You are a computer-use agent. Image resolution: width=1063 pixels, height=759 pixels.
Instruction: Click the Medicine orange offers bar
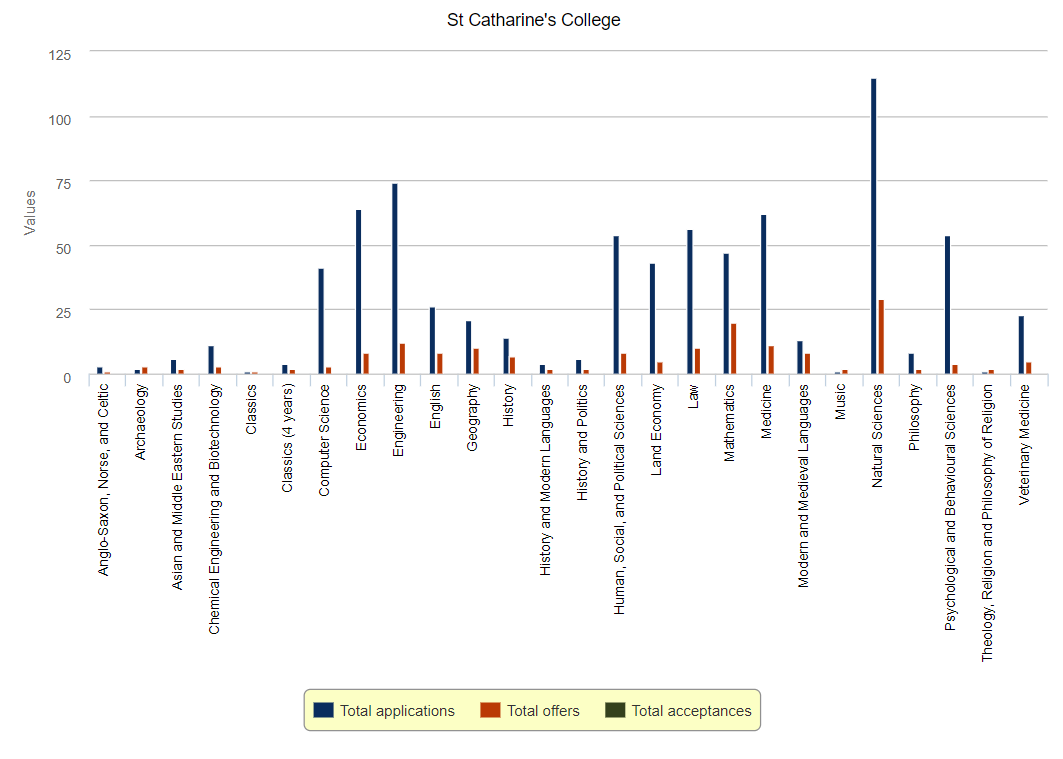tap(771, 360)
